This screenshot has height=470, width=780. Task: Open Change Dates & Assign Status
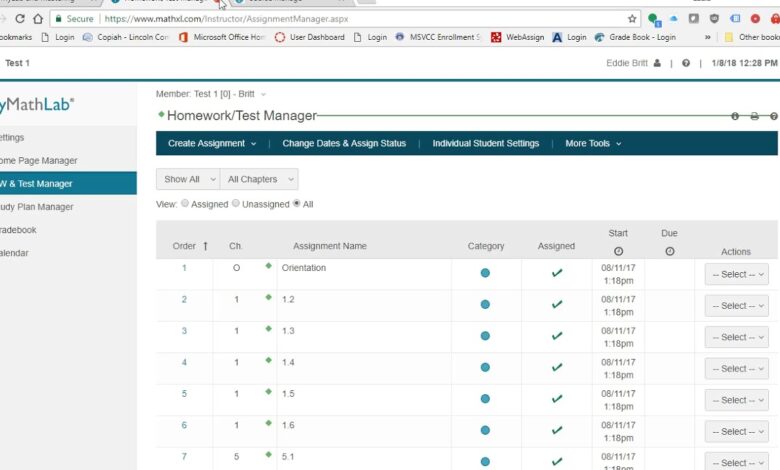(344, 143)
